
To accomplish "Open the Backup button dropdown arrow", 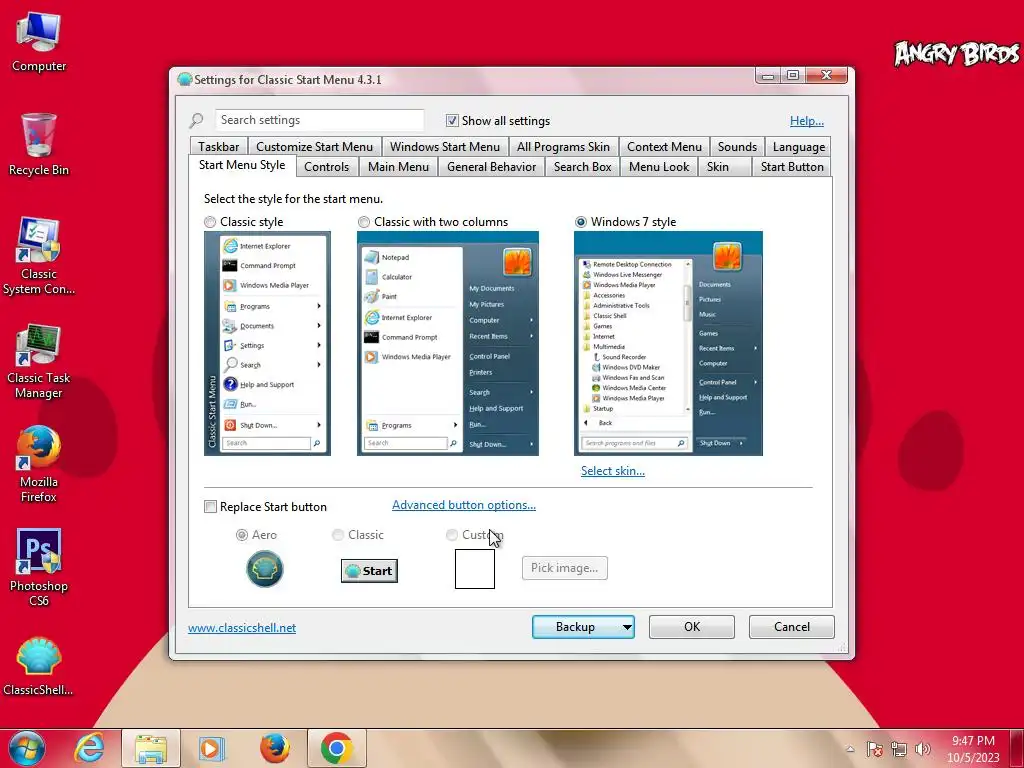I will [x=626, y=627].
